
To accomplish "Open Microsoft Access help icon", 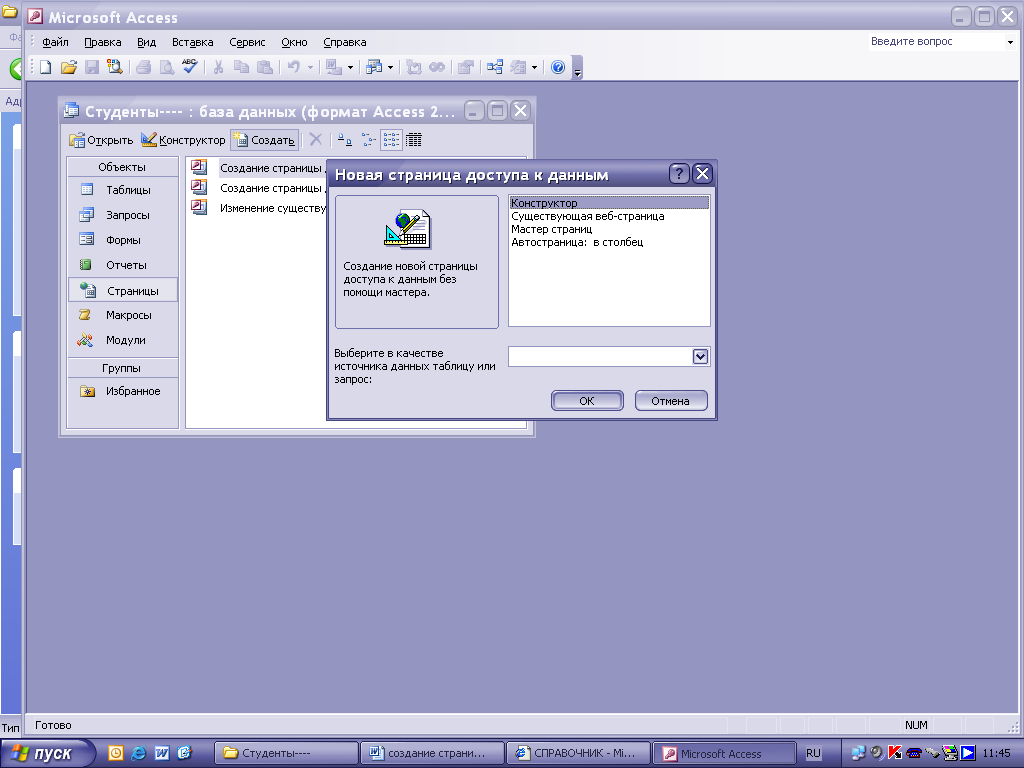I will tap(558, 67).
